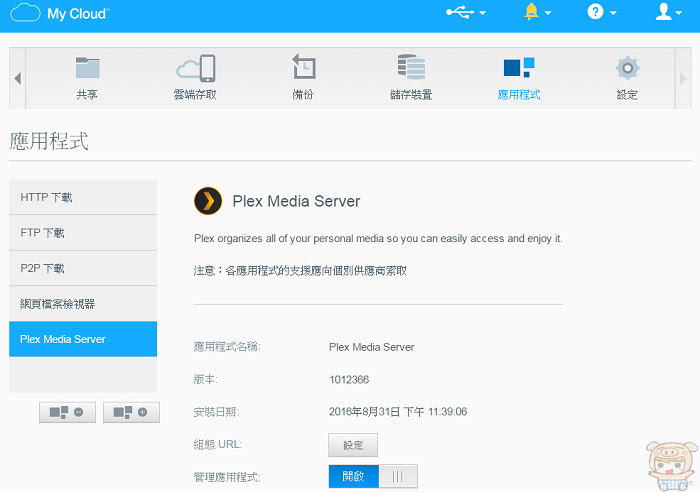Open the notifications bell dropdown

click(538, 12)
